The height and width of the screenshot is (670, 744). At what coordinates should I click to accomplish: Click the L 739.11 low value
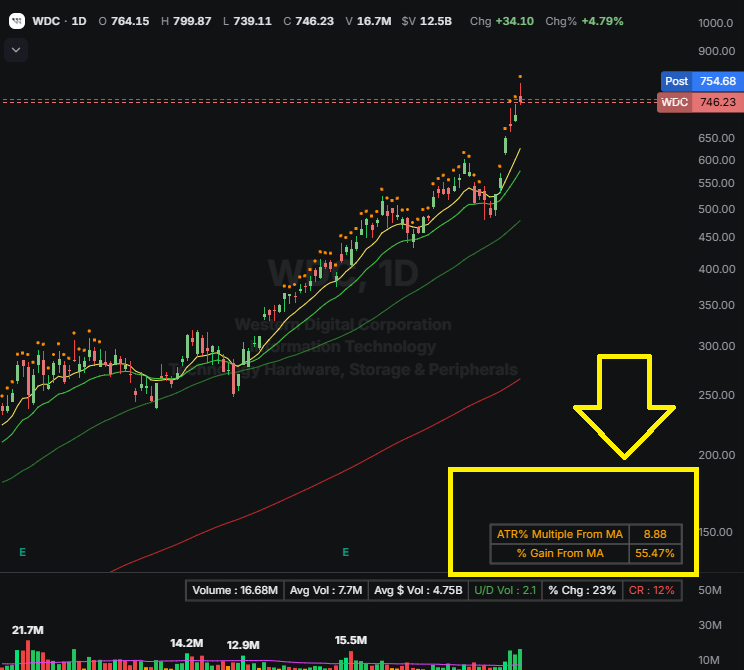[247, 21]
